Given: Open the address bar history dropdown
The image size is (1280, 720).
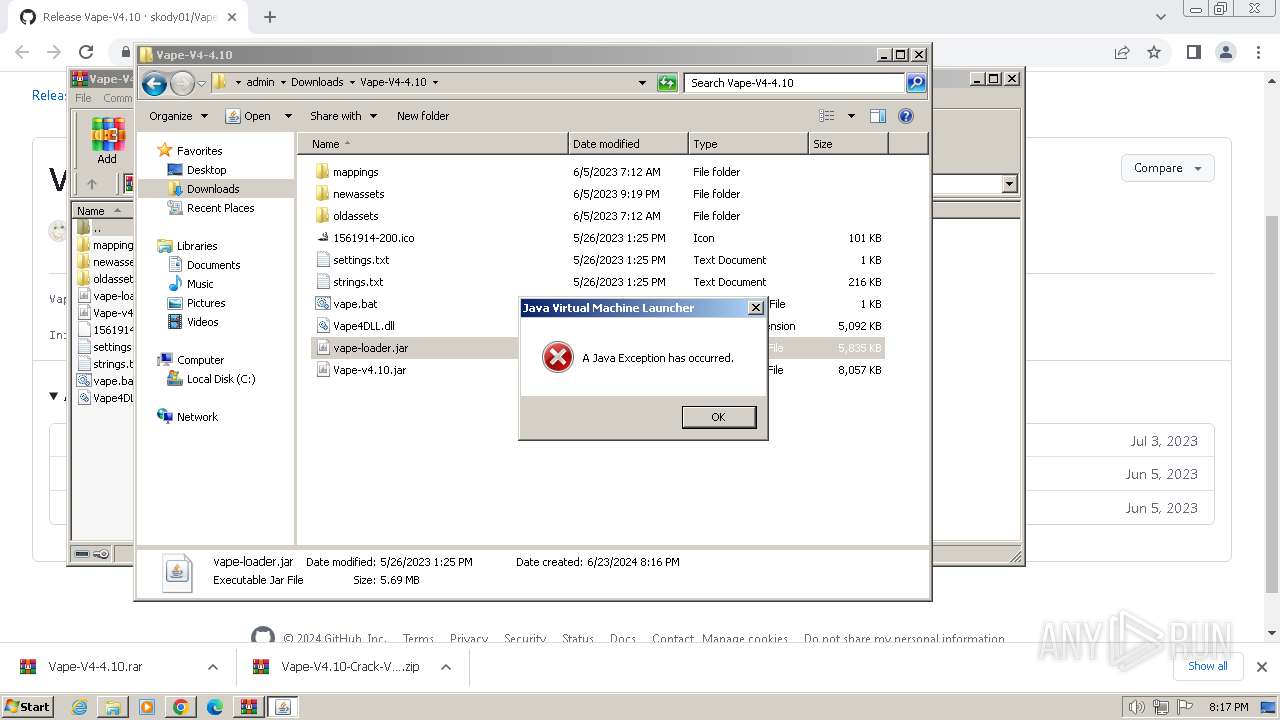Looking at the screenshot, I should (x=642, y=83).
